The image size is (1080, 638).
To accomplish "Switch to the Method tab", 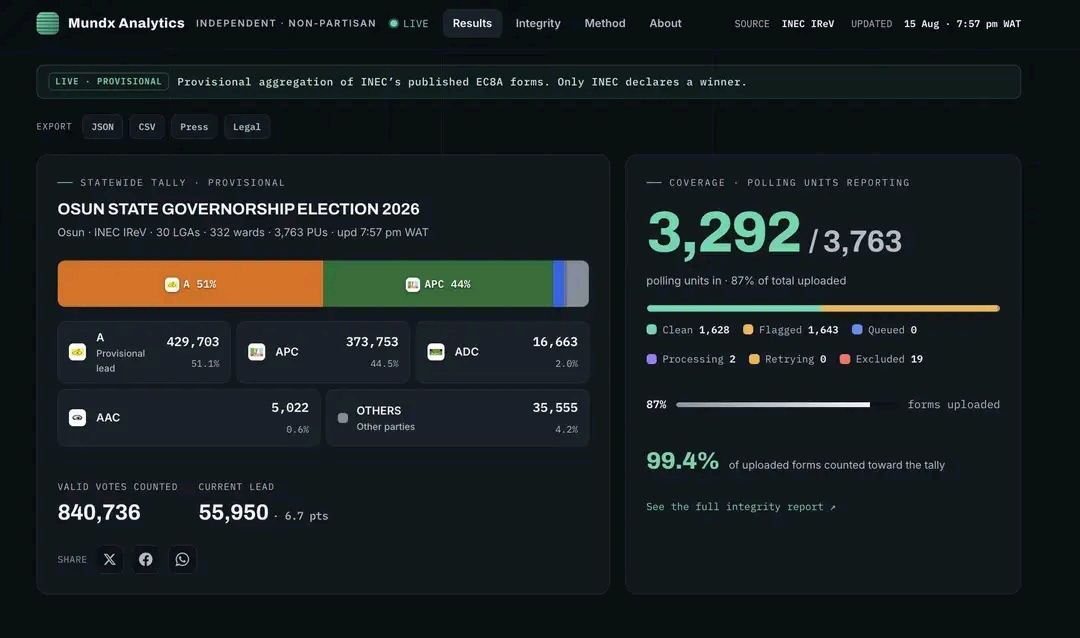I will pos(605,23).
